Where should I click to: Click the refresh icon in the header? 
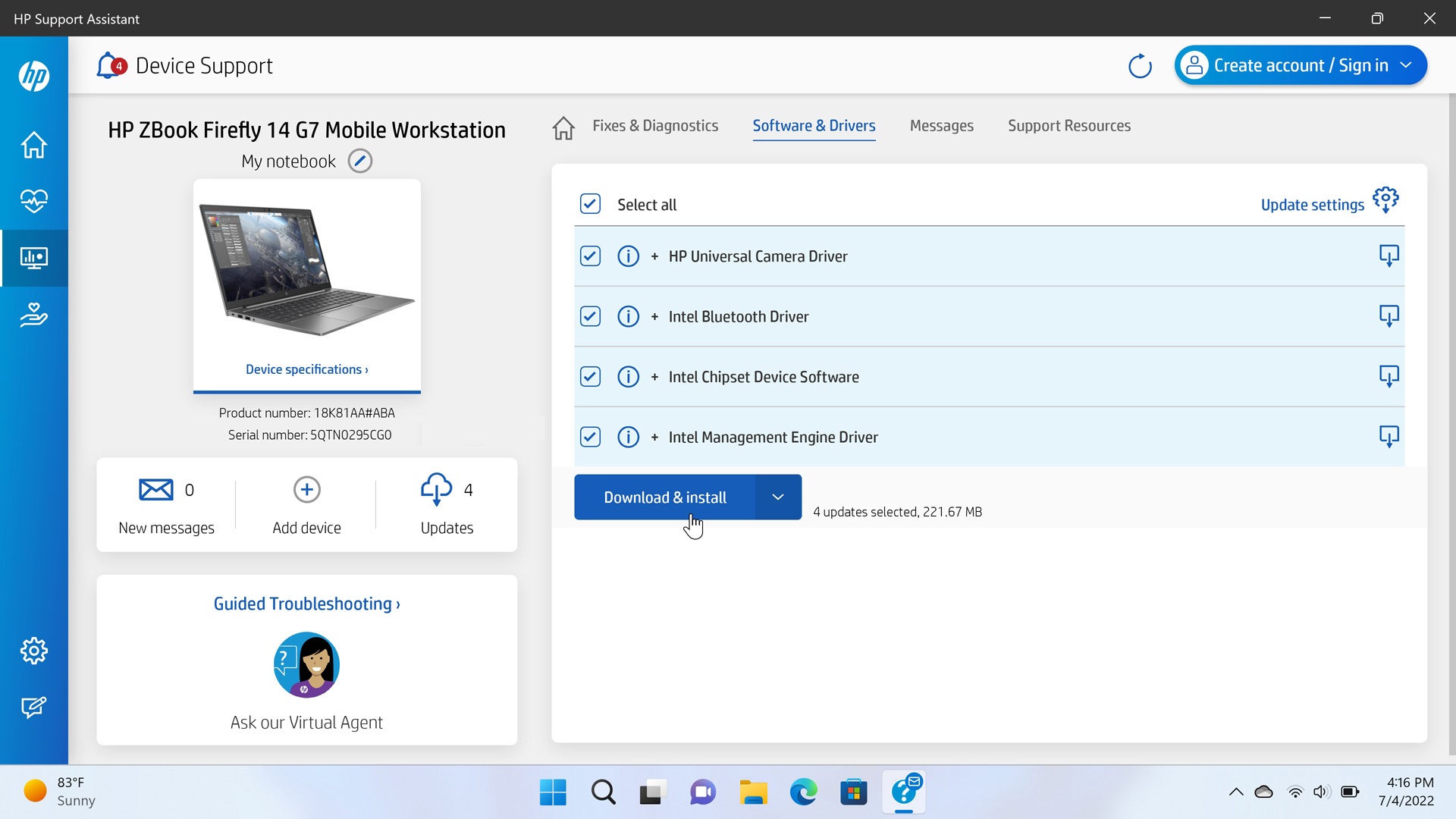pos(1139,66)
